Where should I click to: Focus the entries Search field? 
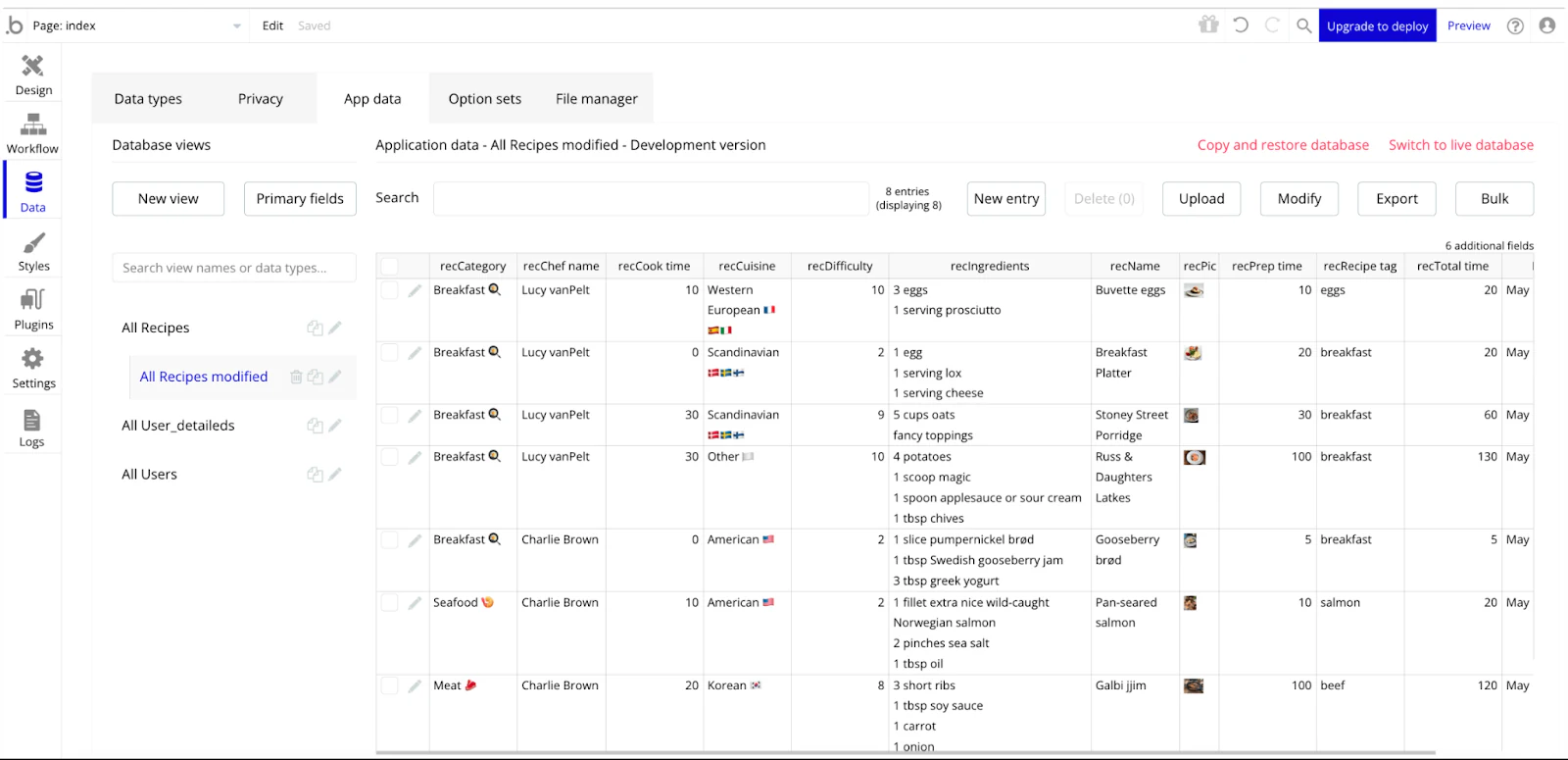pyautogui.click(x=652, y=199)
